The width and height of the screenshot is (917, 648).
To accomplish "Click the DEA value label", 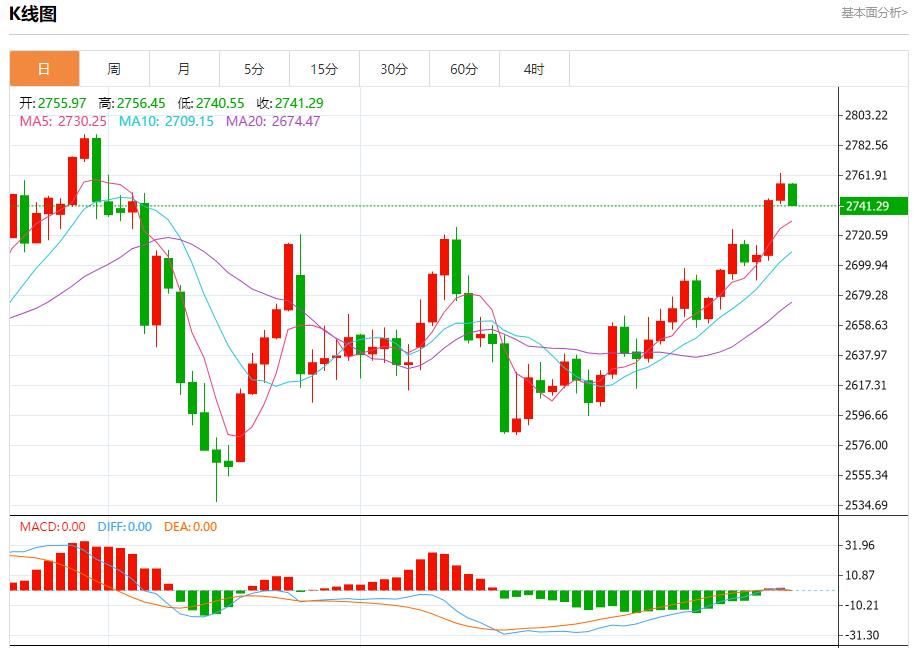I will coord(188,527).
